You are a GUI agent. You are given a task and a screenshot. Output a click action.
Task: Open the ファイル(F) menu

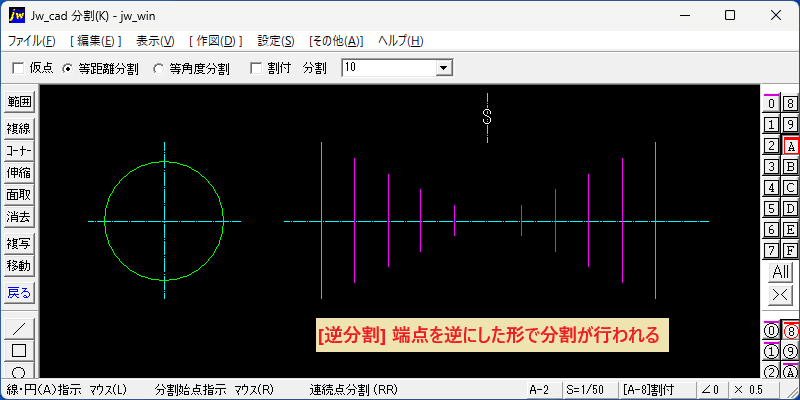click(32, 41)
